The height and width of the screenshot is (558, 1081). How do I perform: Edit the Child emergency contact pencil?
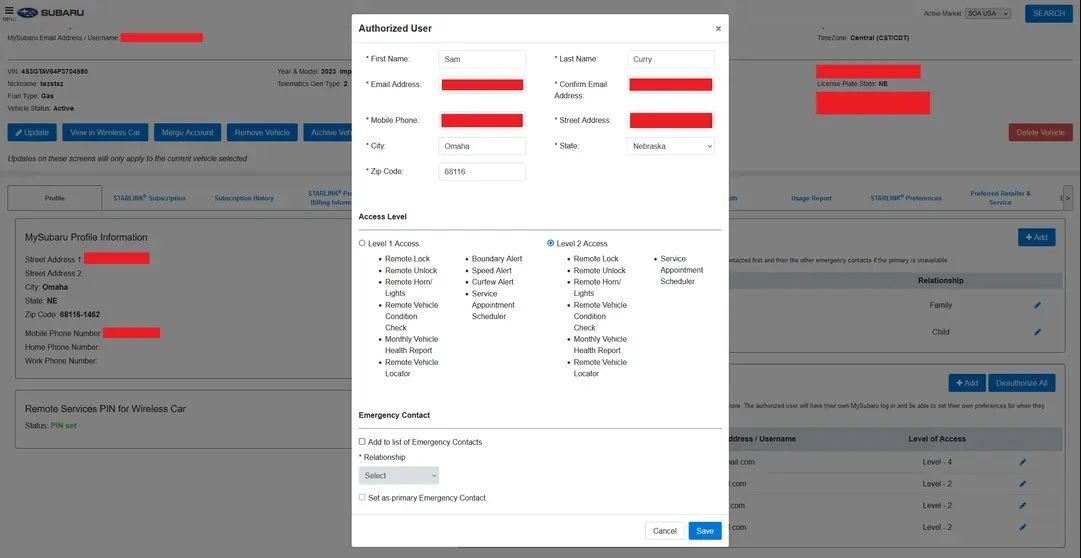1038,332
